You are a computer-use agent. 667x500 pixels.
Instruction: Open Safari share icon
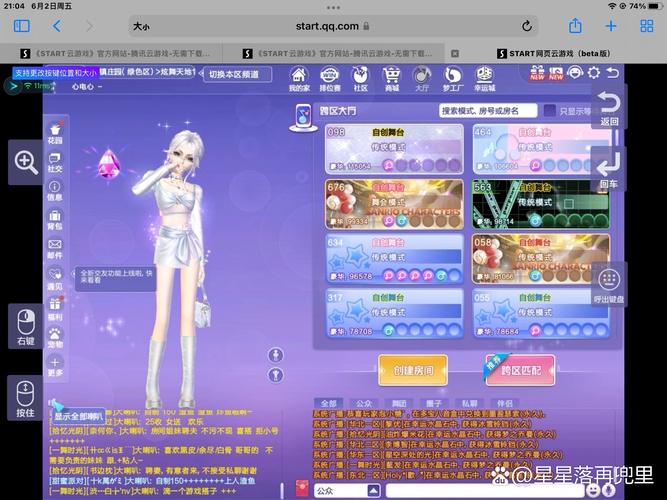(x=575, y=26)
